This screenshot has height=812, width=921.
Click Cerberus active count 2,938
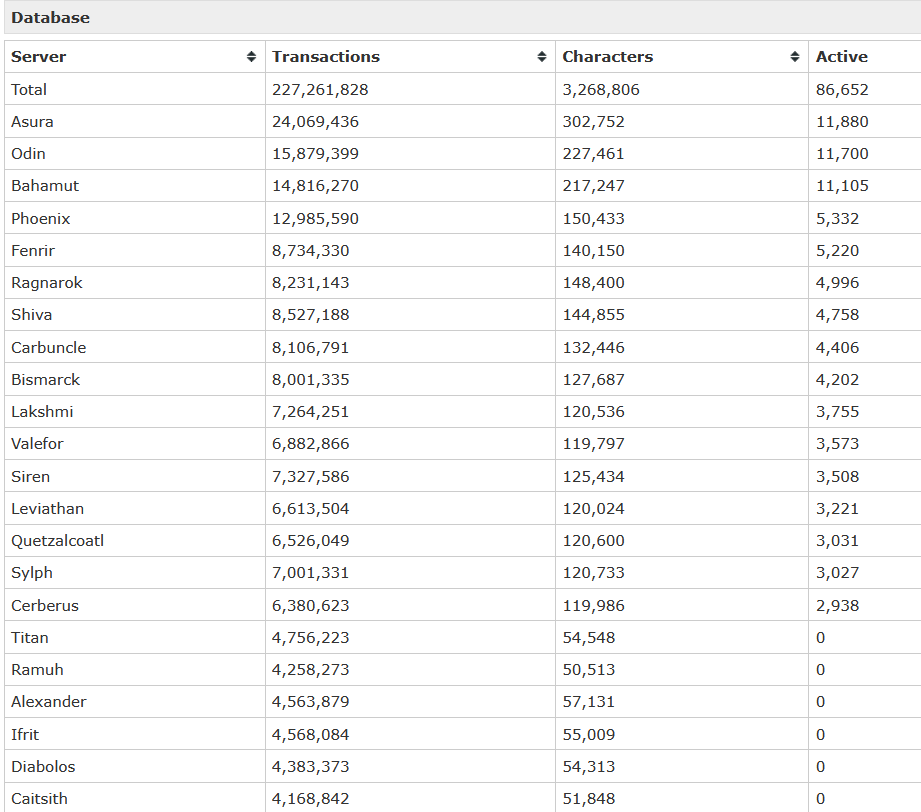tap(837, 605)
